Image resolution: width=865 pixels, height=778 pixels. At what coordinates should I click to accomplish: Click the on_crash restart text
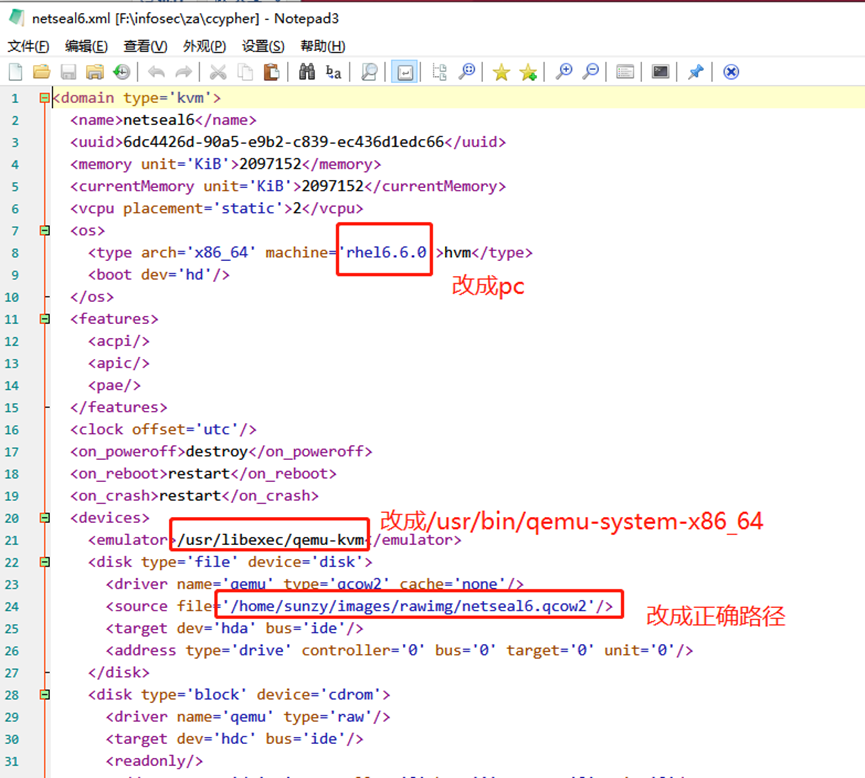click(x=190, y=495)
